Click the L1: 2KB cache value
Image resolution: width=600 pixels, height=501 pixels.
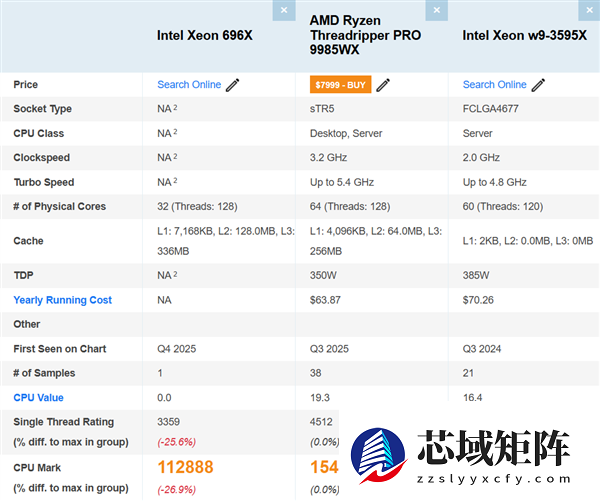[528, 241]
